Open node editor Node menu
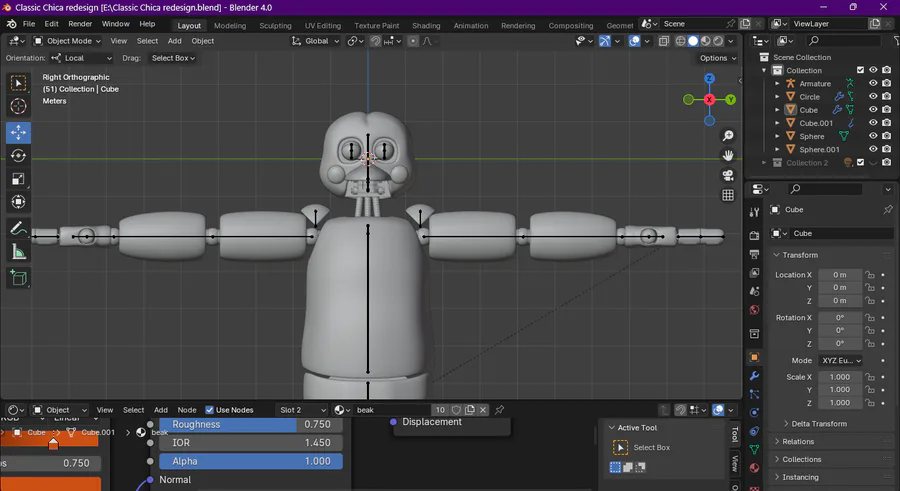 click(187, 410)
